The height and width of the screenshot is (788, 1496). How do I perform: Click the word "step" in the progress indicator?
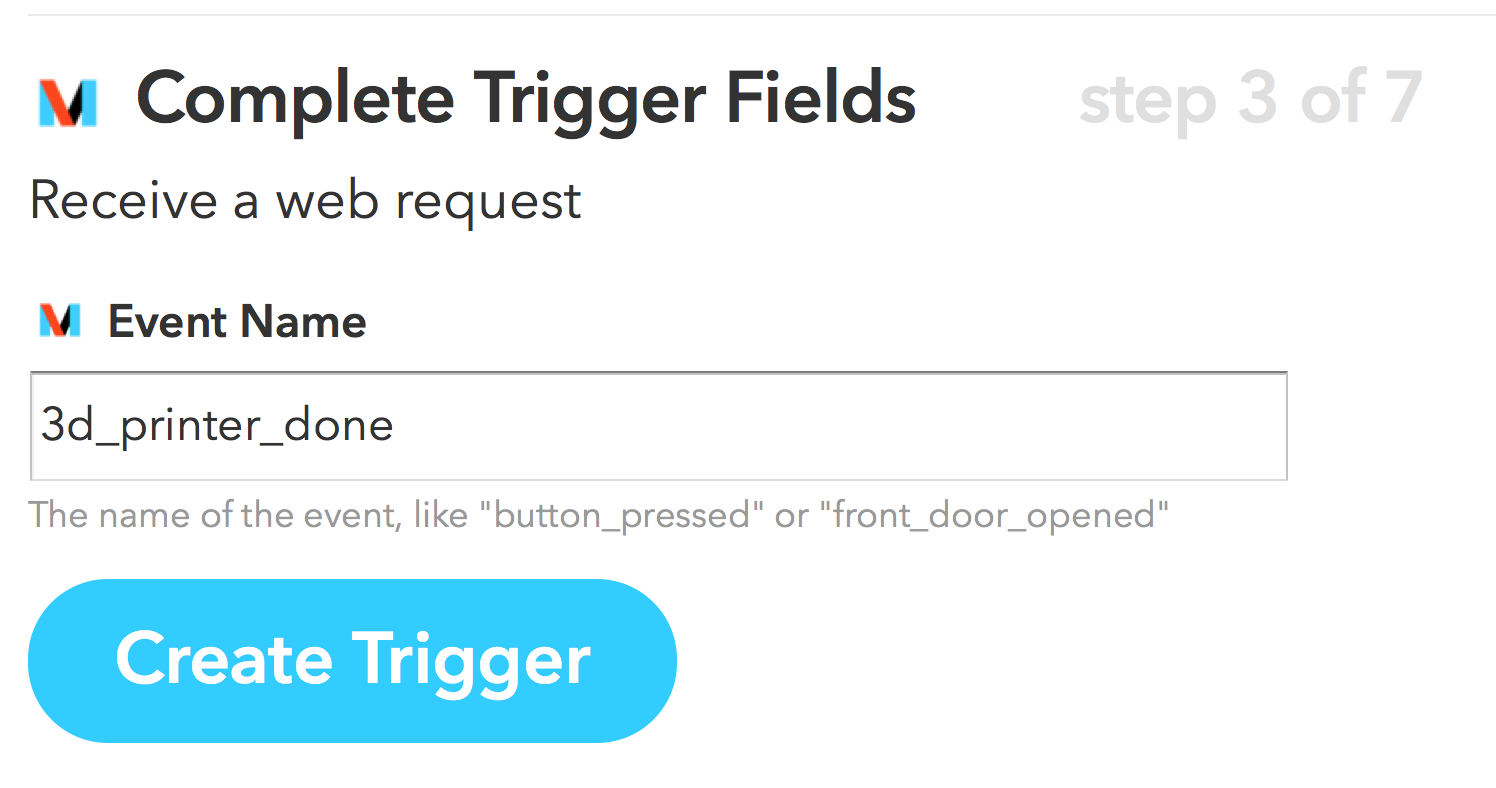point(1147,101)
